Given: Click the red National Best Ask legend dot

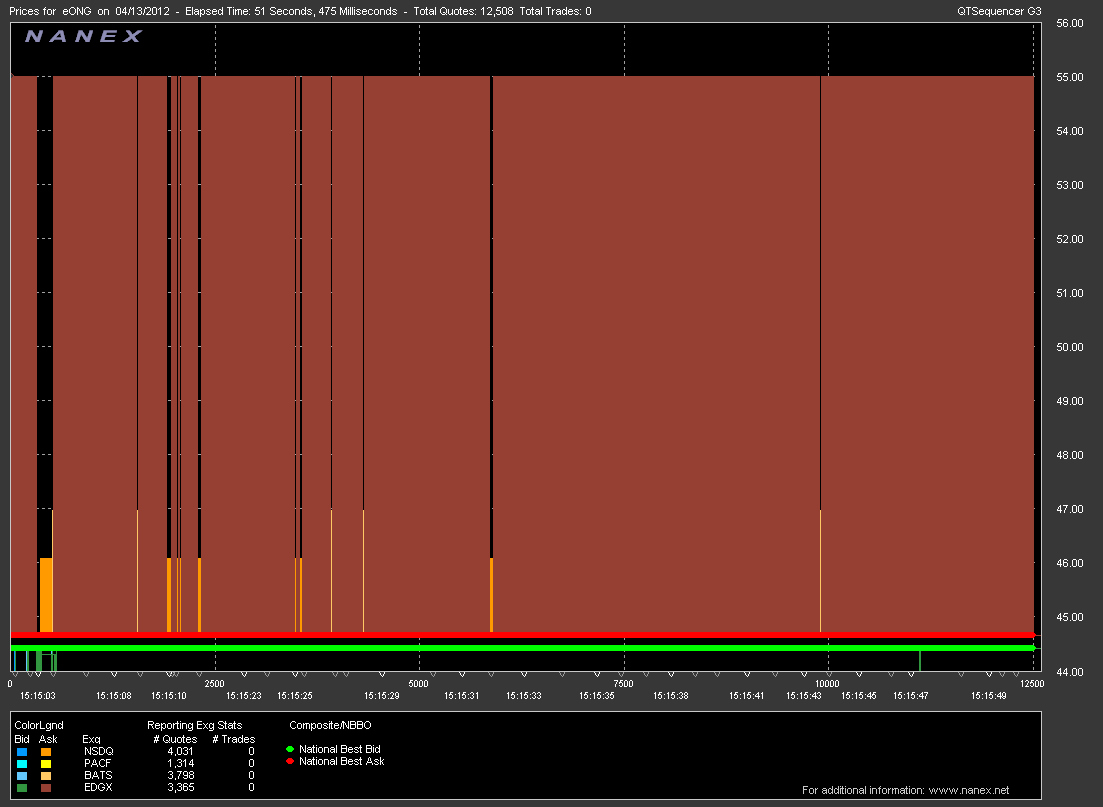Looking at the screenshot, I should tap(290, 761).
